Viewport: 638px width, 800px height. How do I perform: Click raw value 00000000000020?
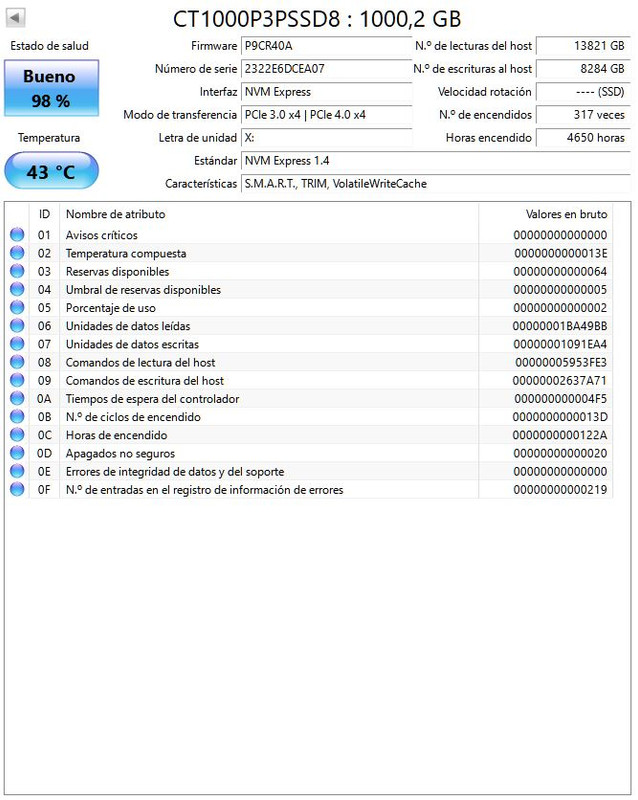pyautogui.click(x=560, y=454)
